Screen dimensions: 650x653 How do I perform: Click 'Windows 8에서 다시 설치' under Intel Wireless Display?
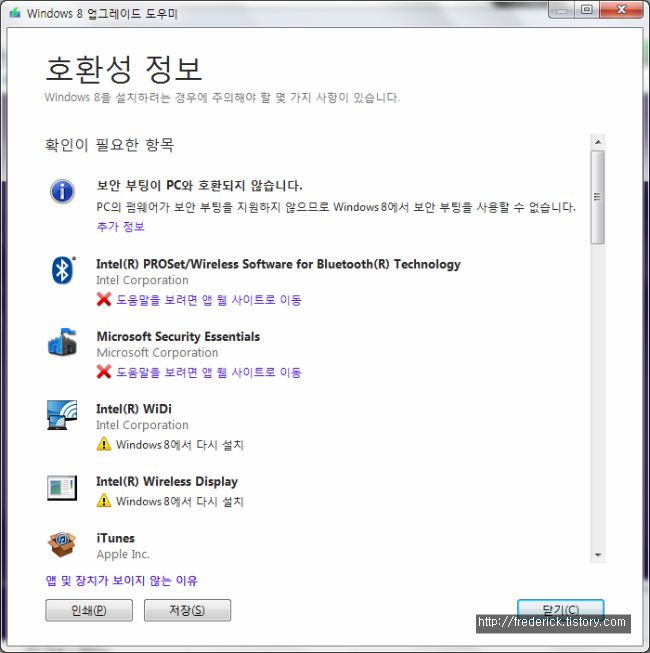coord(179,501)
